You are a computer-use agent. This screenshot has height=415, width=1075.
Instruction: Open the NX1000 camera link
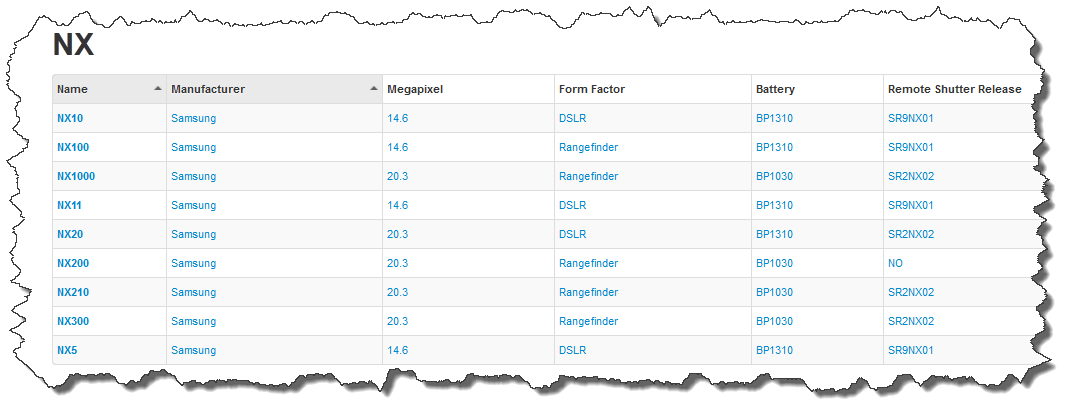click(75, 176)
